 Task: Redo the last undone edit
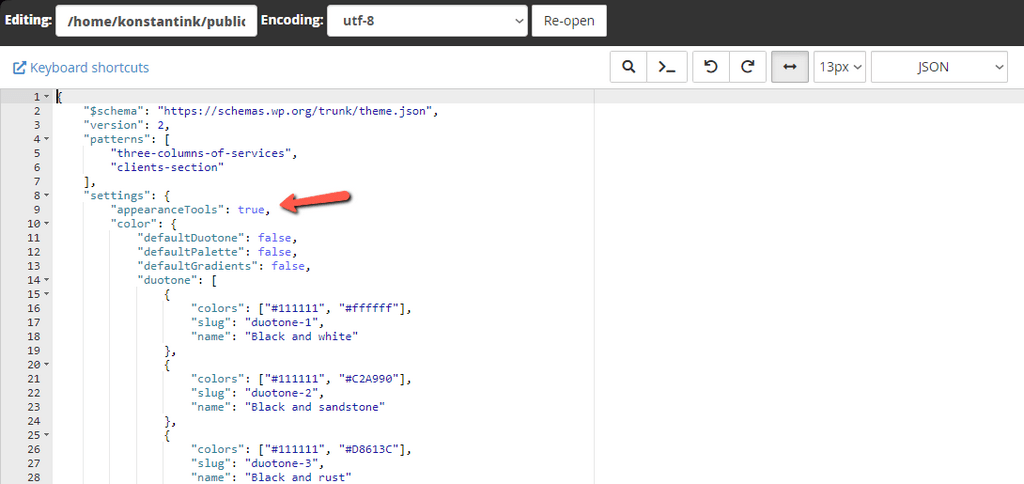tap(746, 67)
